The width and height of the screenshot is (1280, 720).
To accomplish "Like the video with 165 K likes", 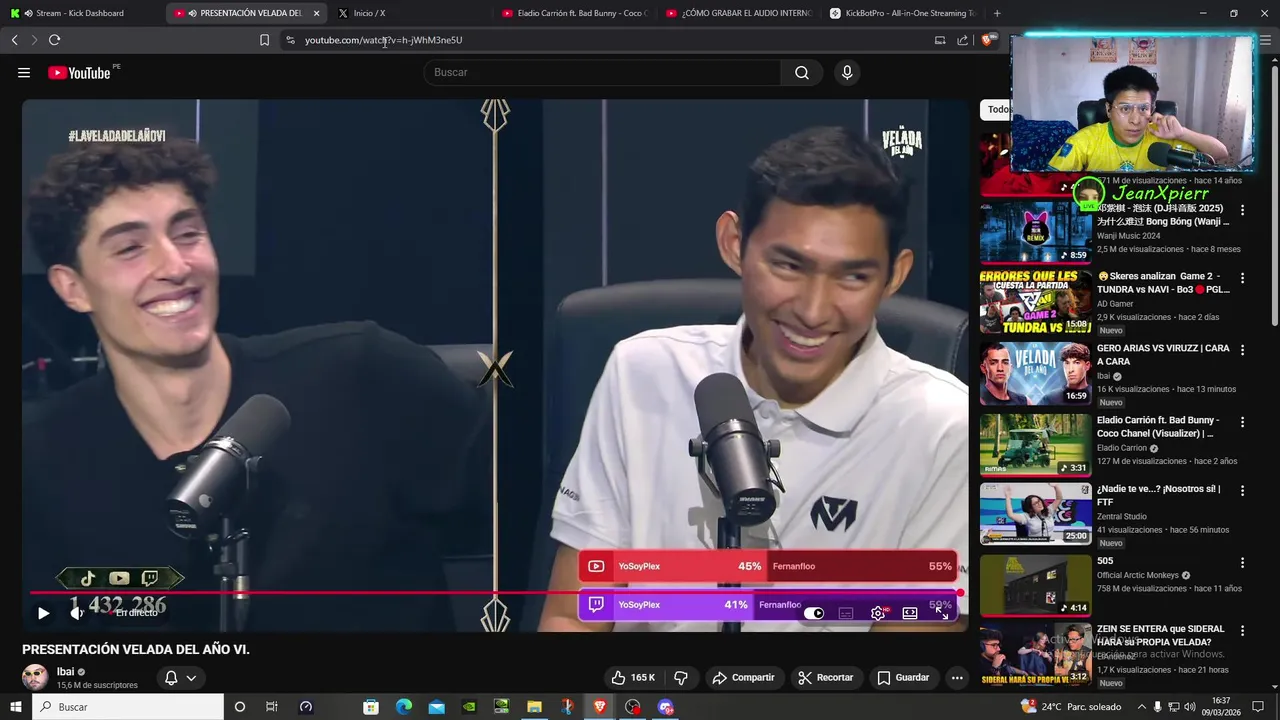I will tap(633, 678).
